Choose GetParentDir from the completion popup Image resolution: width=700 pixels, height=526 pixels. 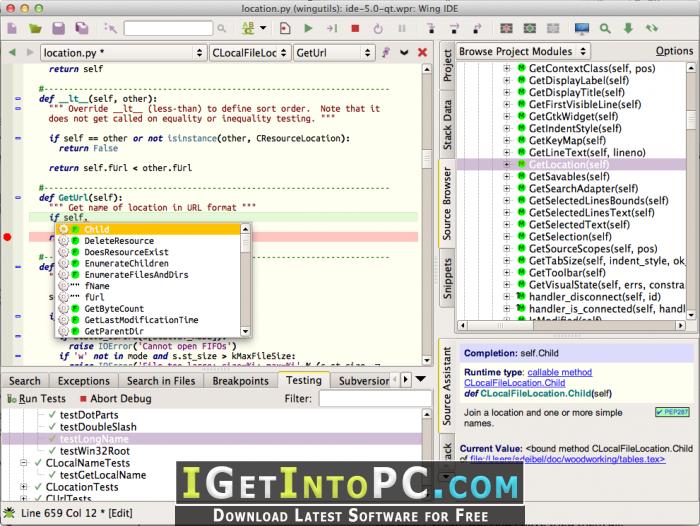(148, 331)
